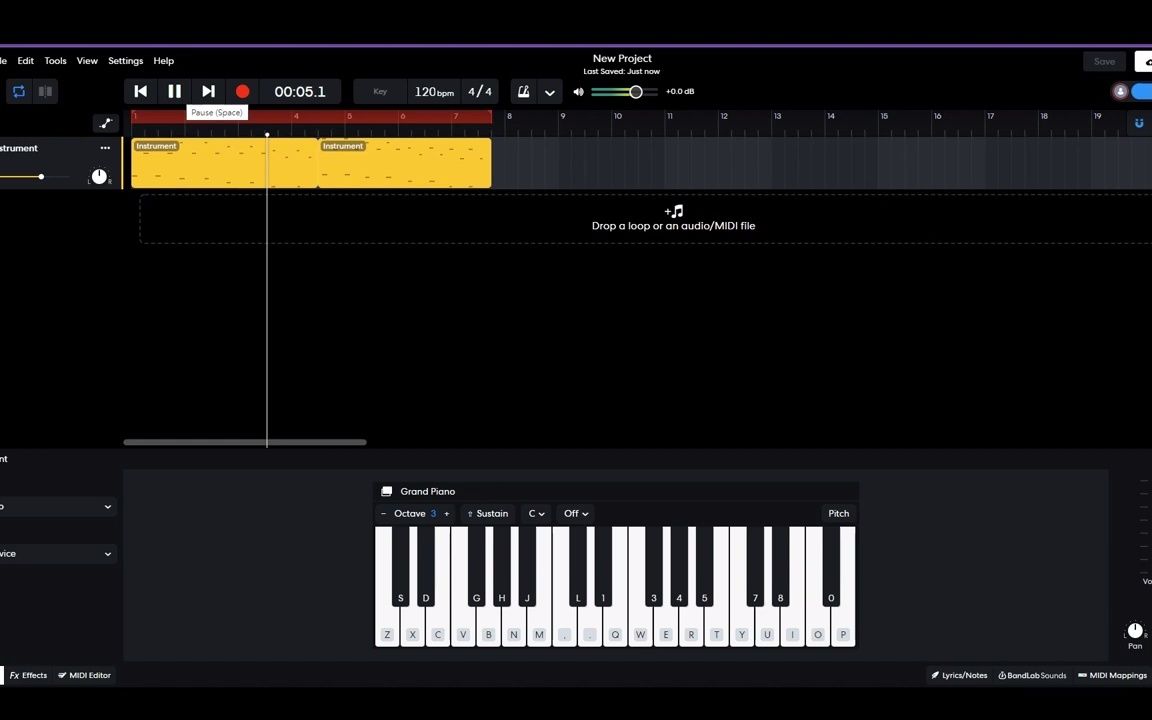Open Lyrics/Notes from the bottom bar

[959, 675]
